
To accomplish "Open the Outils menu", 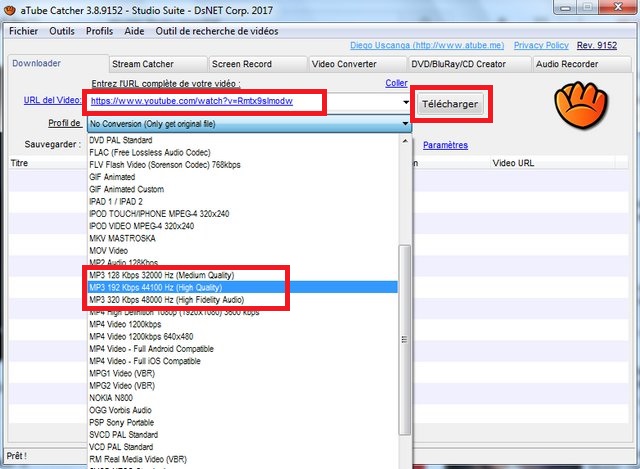I will pos(62,31).
